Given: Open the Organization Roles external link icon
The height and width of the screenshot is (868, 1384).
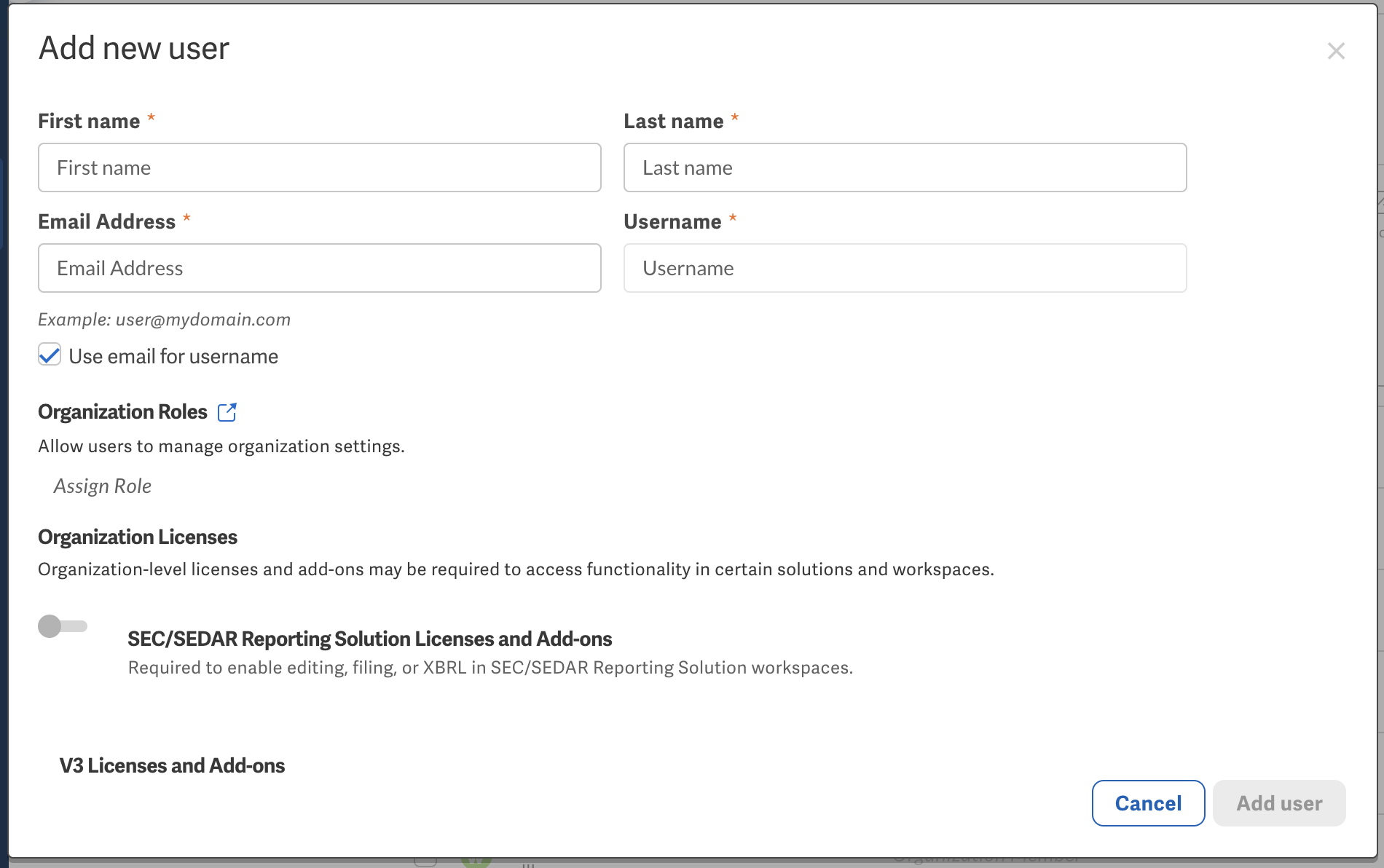Looking at the screenshot, I should (x=227, y=412).
